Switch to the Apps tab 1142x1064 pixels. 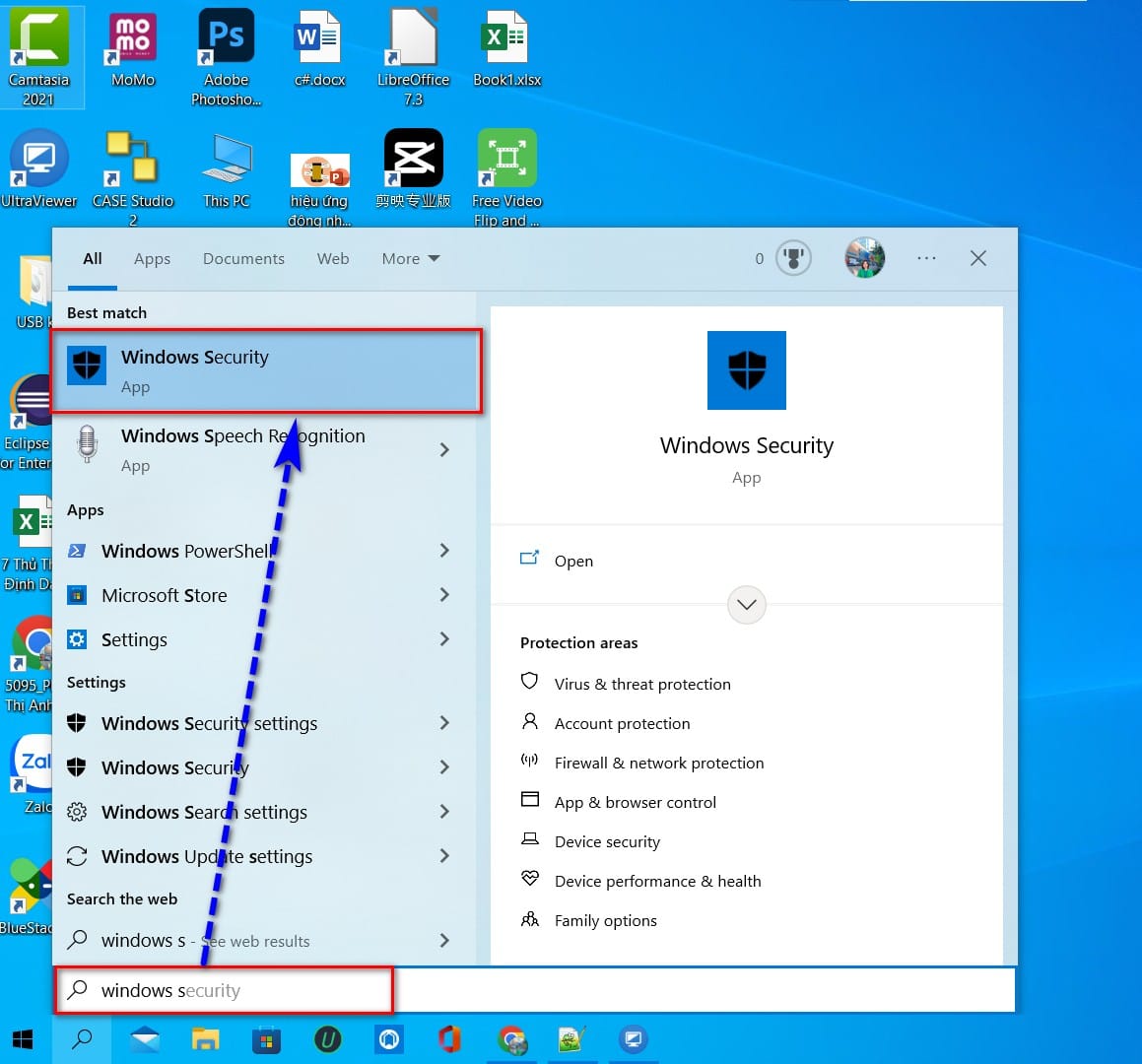click(152, 258)
